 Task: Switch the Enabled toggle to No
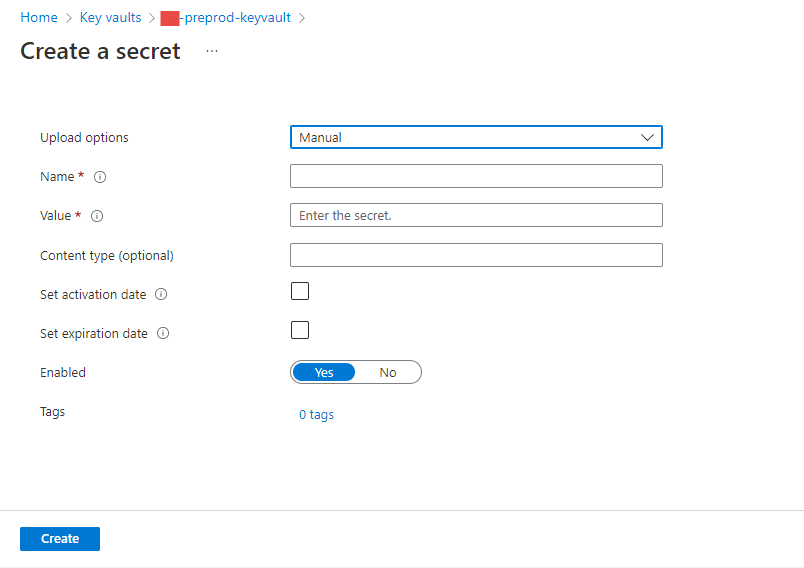[388, 373]
